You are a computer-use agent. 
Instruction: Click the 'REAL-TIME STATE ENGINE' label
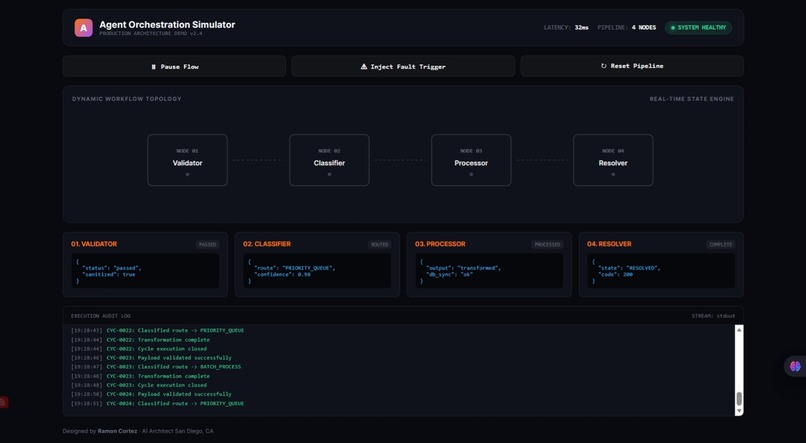coord(691,99)
